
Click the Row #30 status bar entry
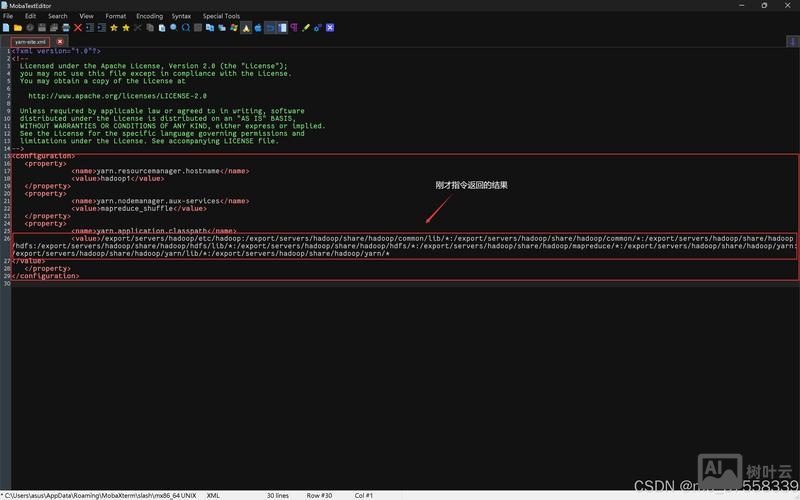click(x=319, y=495)
